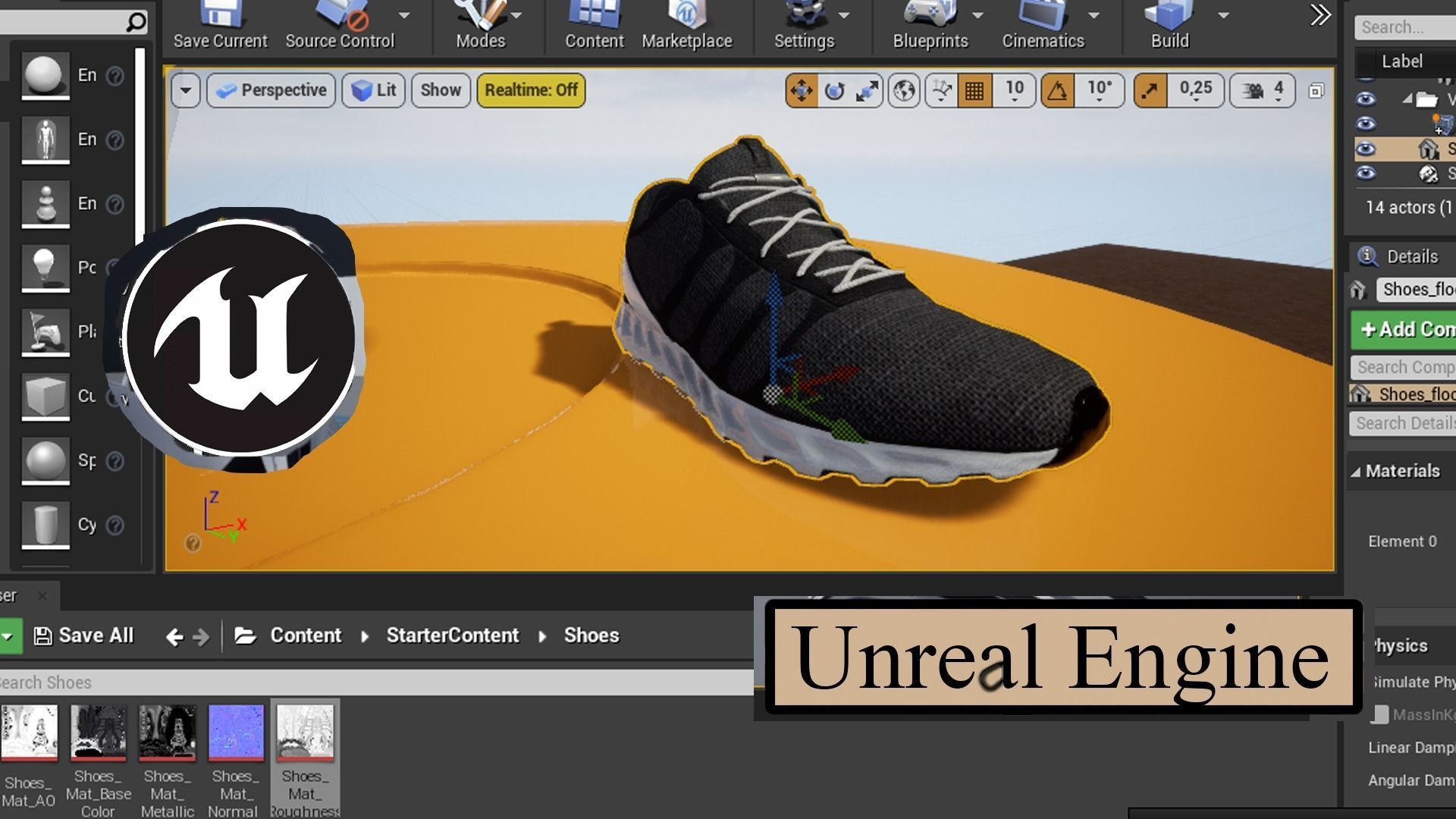Open help for the Sphere entry
Image resolution: width=1456 pixels, height=819 pixels.
point(115,461)
